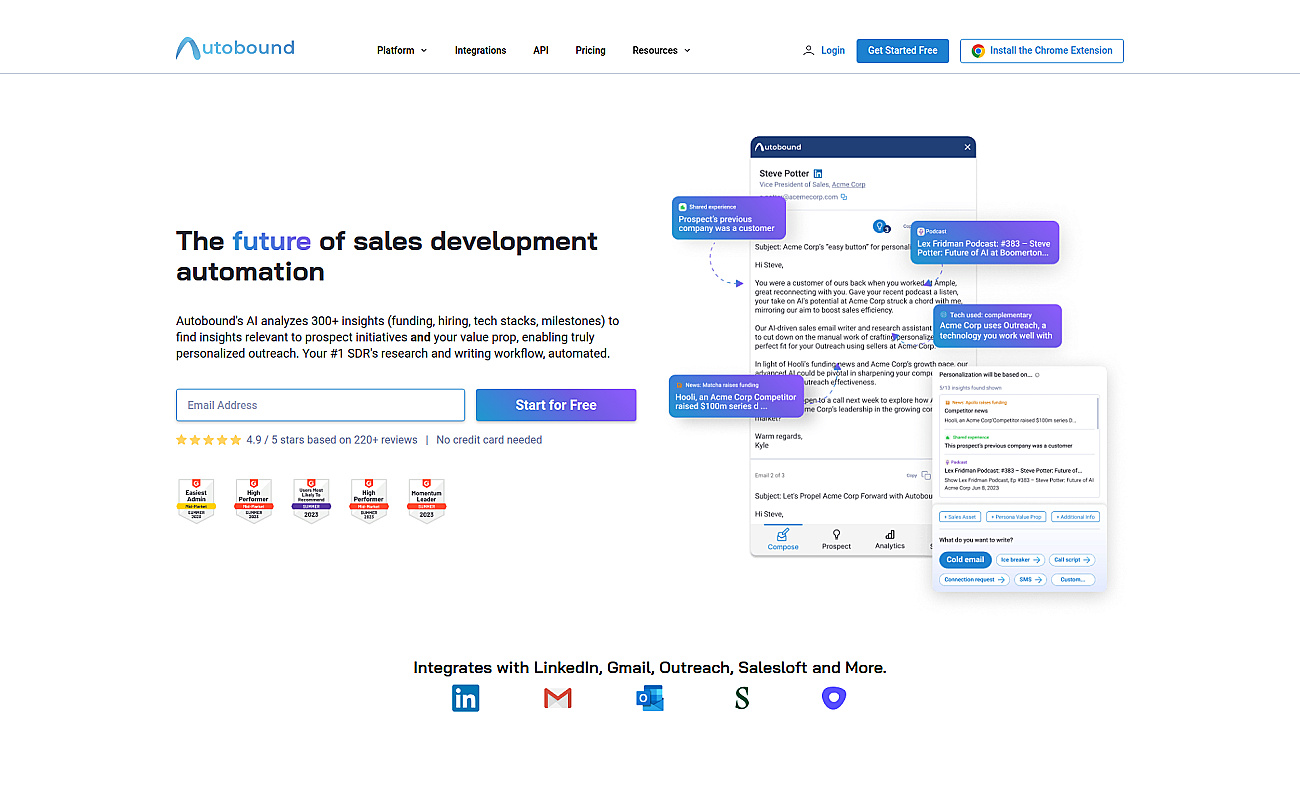The image size is (1300, 788).
Task: Click the five-star rating graphic
Action: [208, 440]
